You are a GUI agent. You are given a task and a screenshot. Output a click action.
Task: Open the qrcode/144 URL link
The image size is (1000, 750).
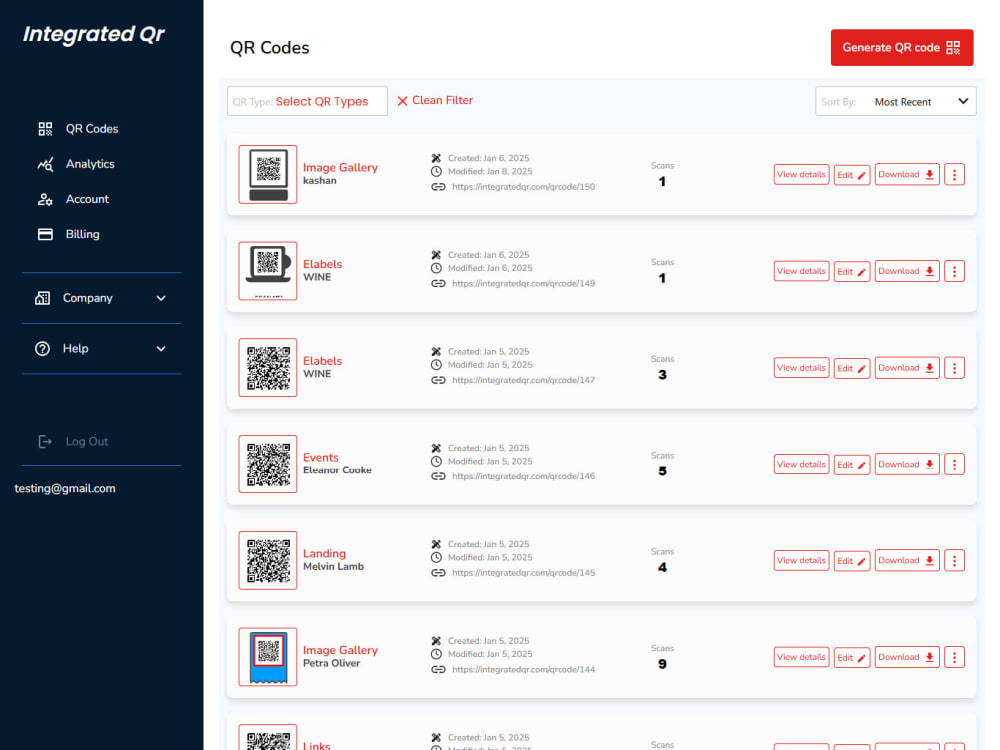pyautogui.click(x=523, y=670)
